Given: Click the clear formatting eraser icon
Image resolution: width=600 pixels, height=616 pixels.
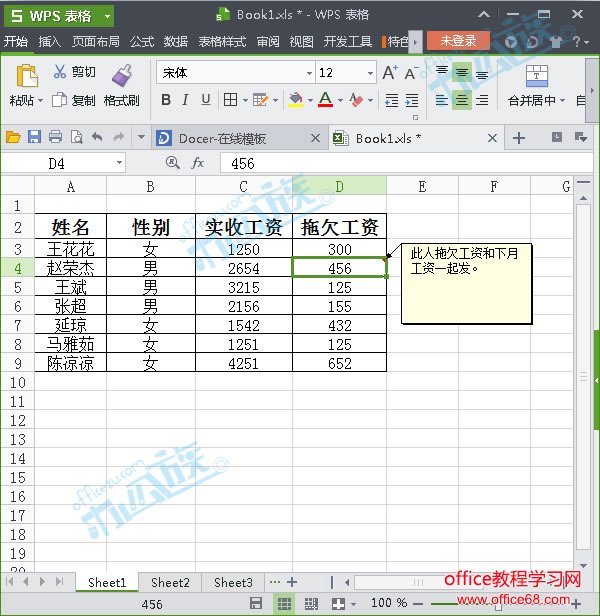Looking at the screenshot, I should [356, 100].
